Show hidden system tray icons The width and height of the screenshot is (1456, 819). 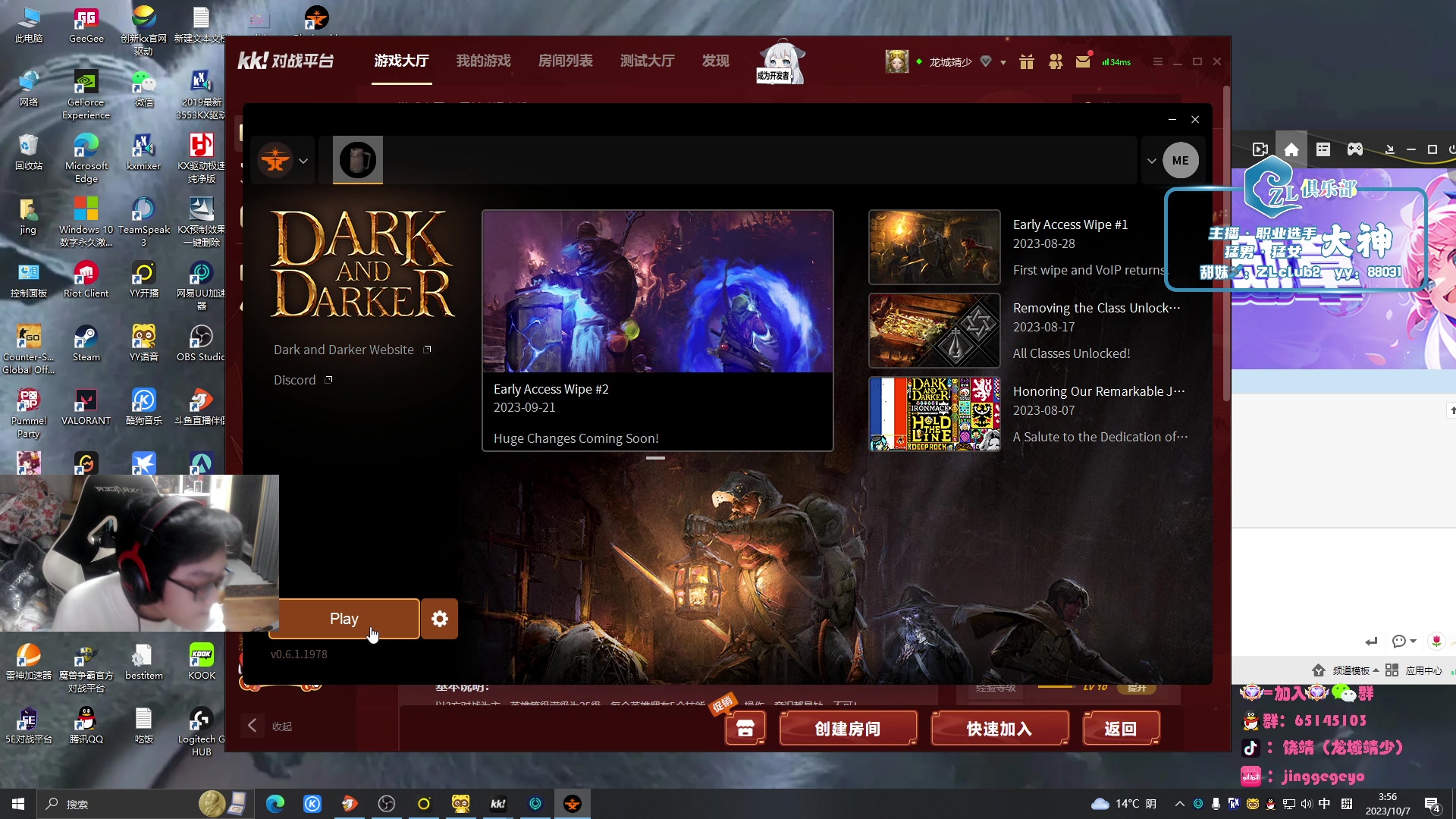1179,804
